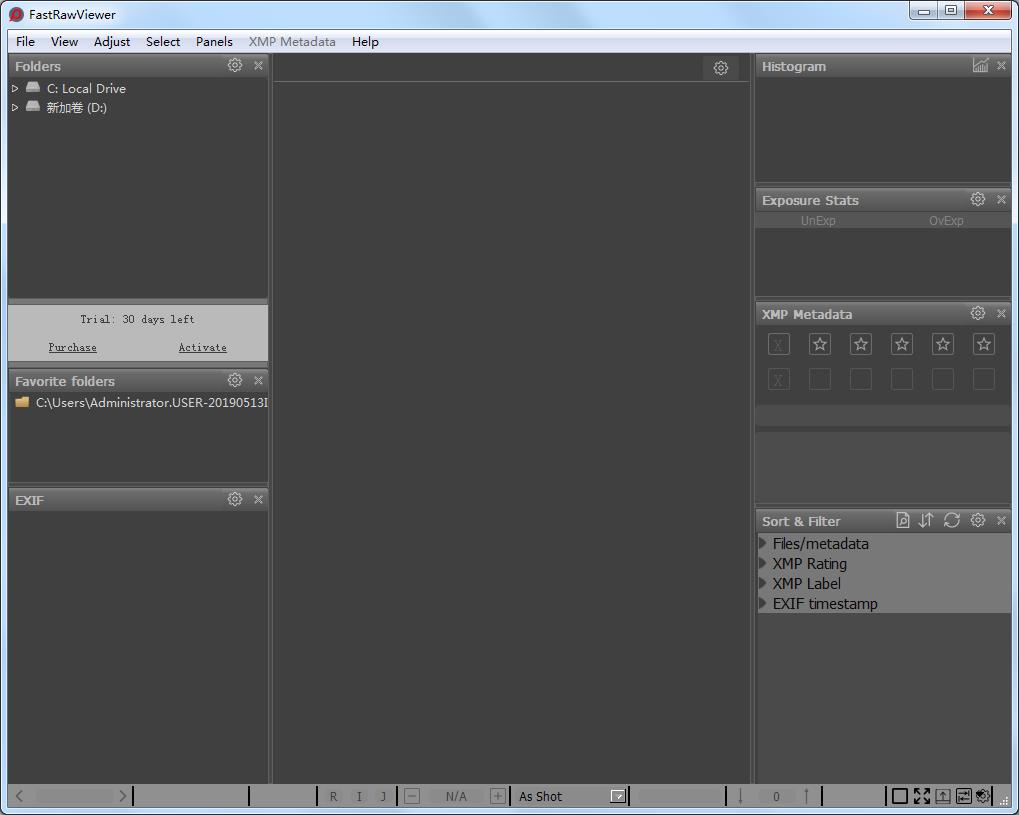Click the Purchase link
The width and height of the screenshot is (1019, 815).
pyautogui.click(x=72, y=347)
